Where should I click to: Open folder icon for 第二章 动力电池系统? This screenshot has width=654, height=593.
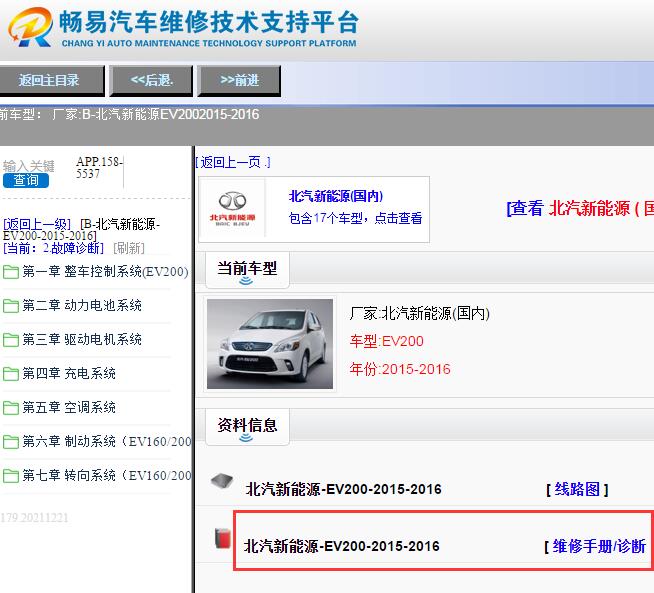click(x=10, y=306)
